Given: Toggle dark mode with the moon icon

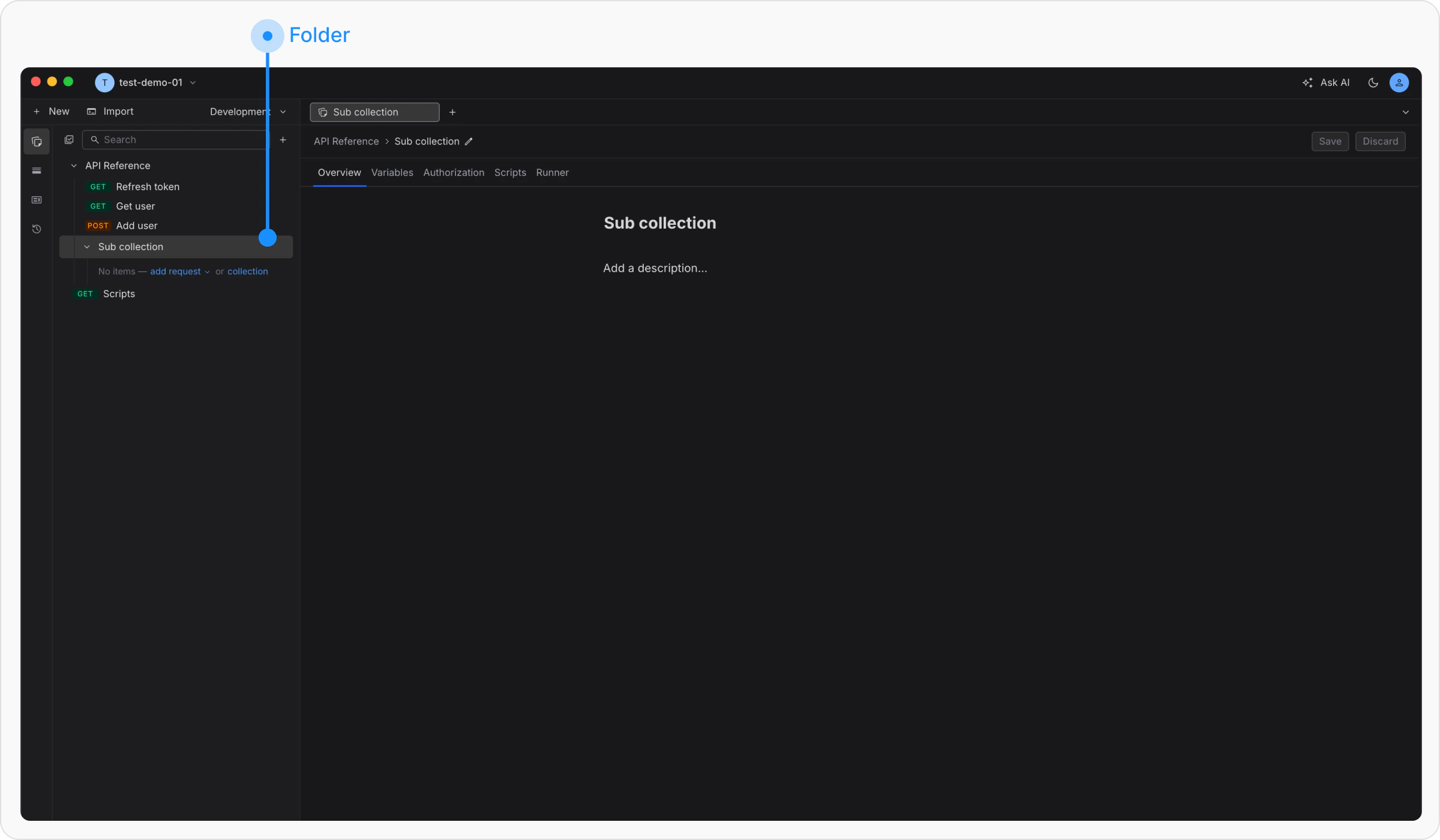Looking at the screenshot, I should tap(1373, 83).
